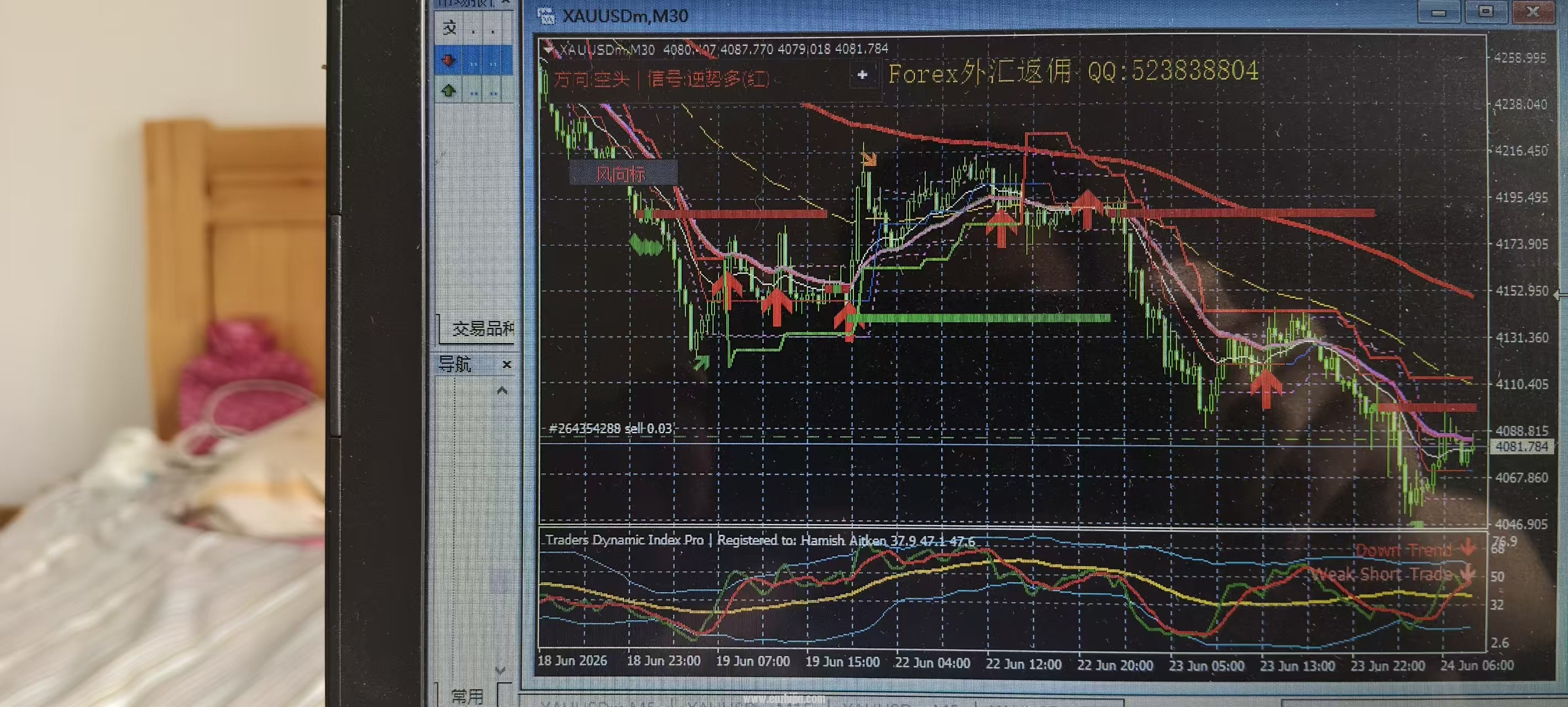Viewport: 1568px width, 707px height.
Task: Click the Down Trend text label
Action: 1404,550
